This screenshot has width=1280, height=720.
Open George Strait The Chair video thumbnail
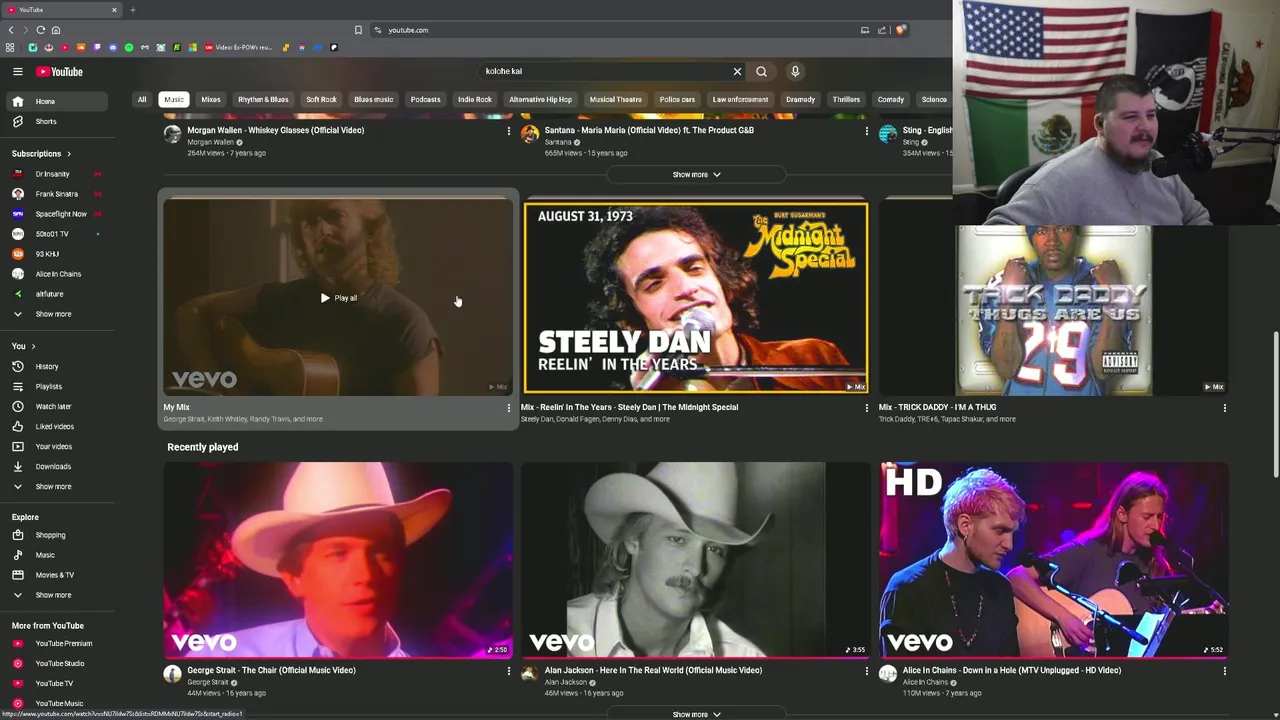pyautogui.click(x=338, y=559)
